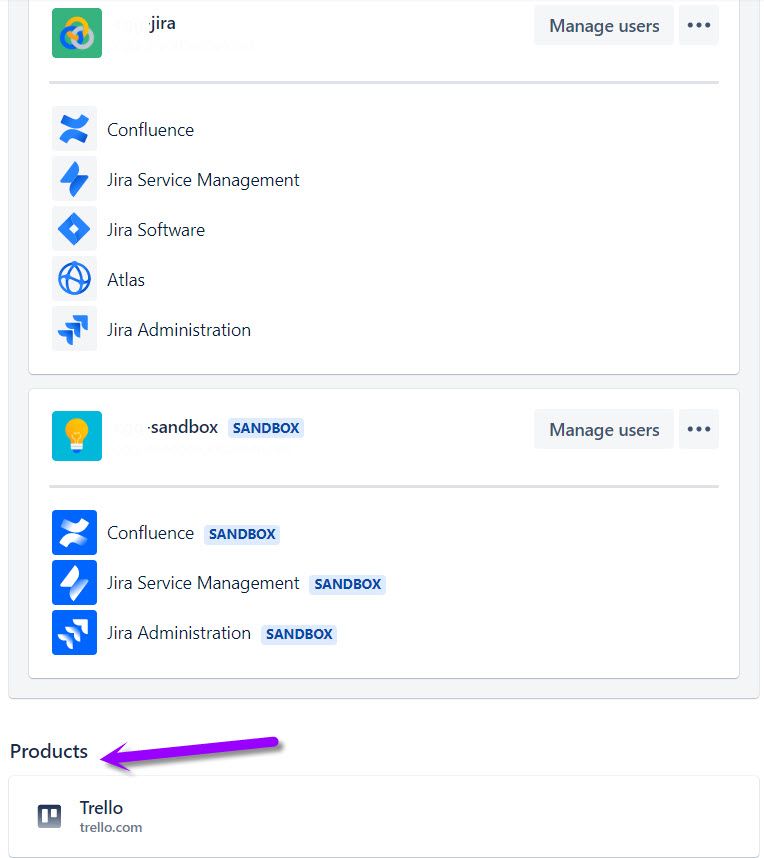Click the SANDBOX badge beside Jira Service Management
The width and height of the screenshot is (764, 858).
pyautogui.click(x=348, y=584)
